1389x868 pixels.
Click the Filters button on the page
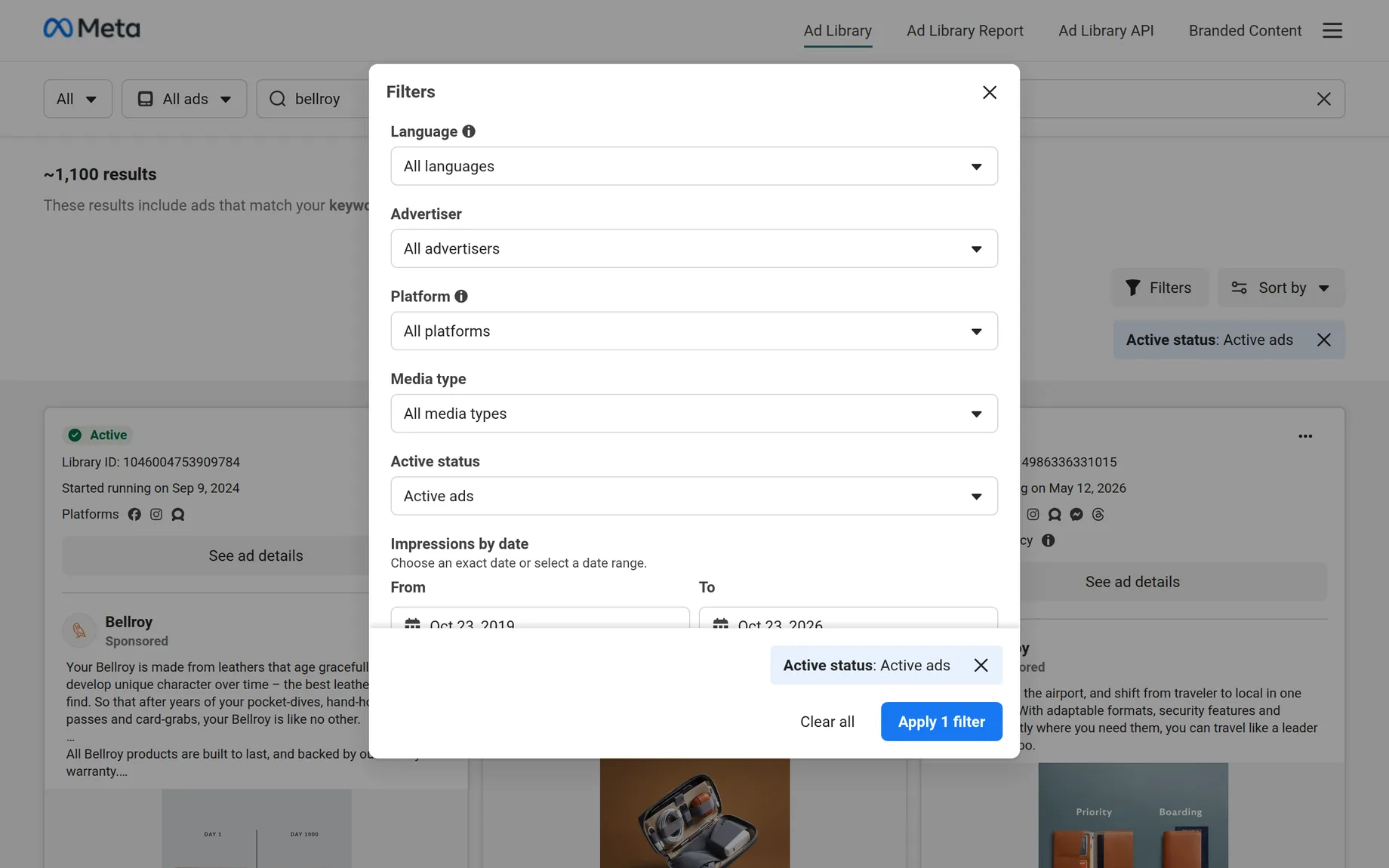click(1159, 288)
